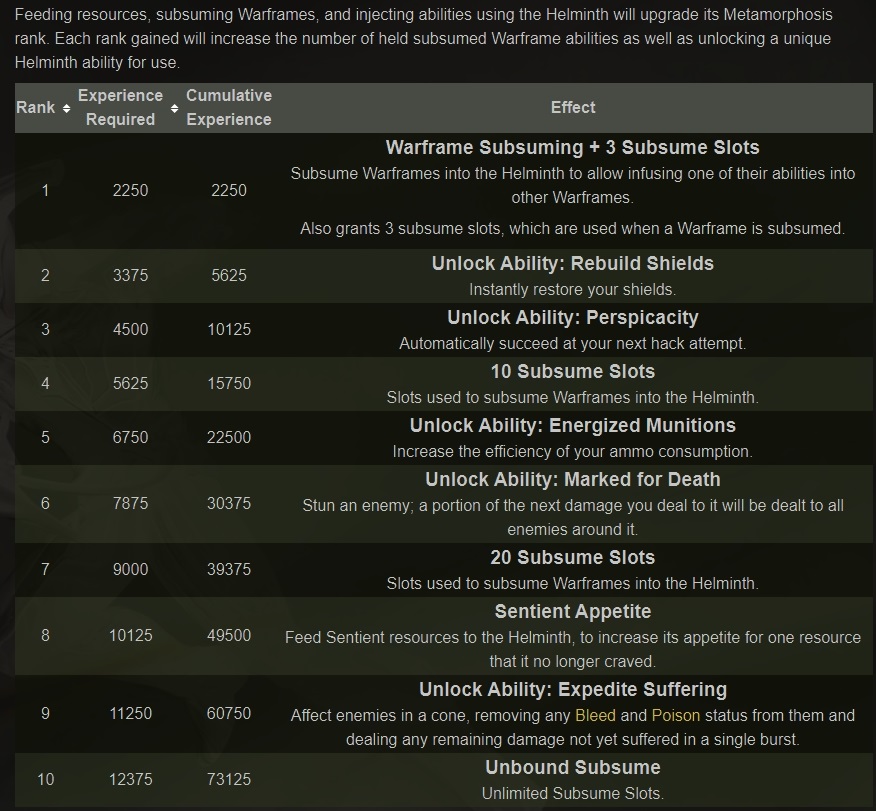Click experience required value 11250
Image resolution: width=876 pixels, height=811 pixels.
click(x=130, y=713)
